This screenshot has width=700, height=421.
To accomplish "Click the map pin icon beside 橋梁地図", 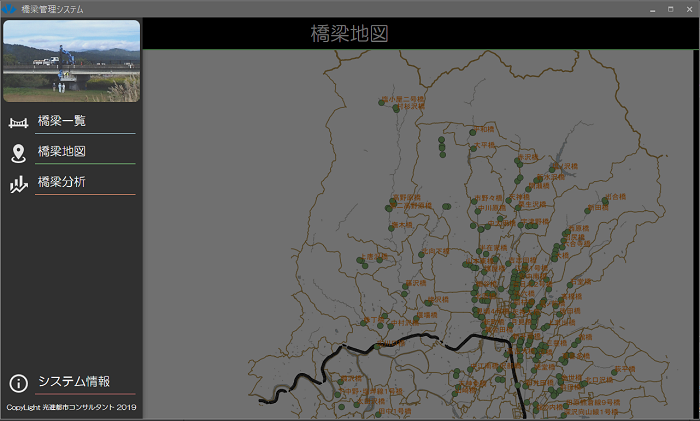I will (x=18, y=153).
